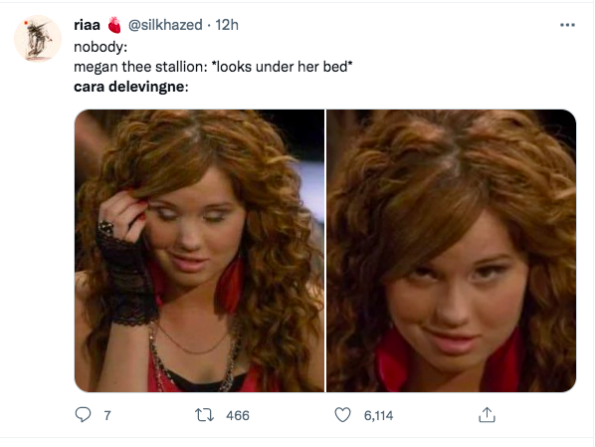View the right close-up photo
Image resolution: width=595 pixels, height=447 pixels.
click(x=451, y=251)
